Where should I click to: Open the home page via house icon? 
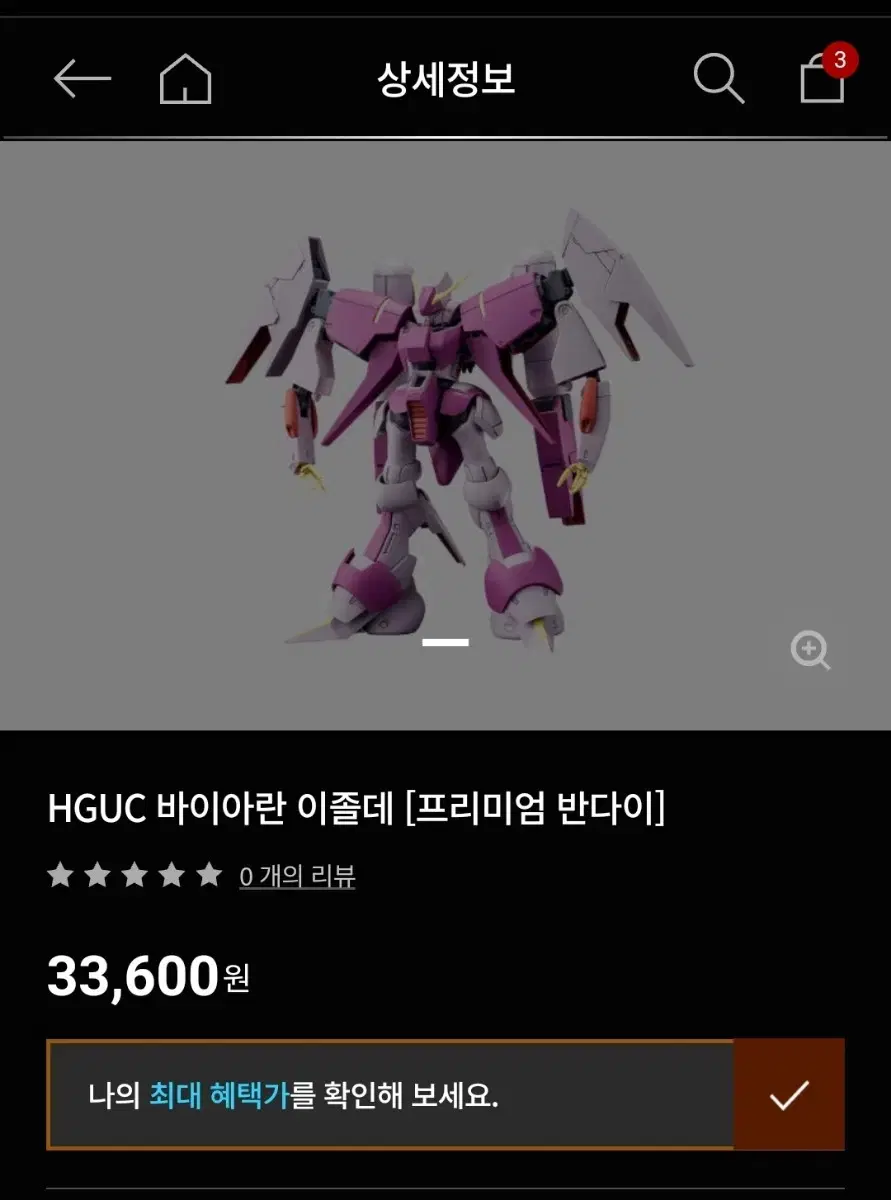(186, 78)
